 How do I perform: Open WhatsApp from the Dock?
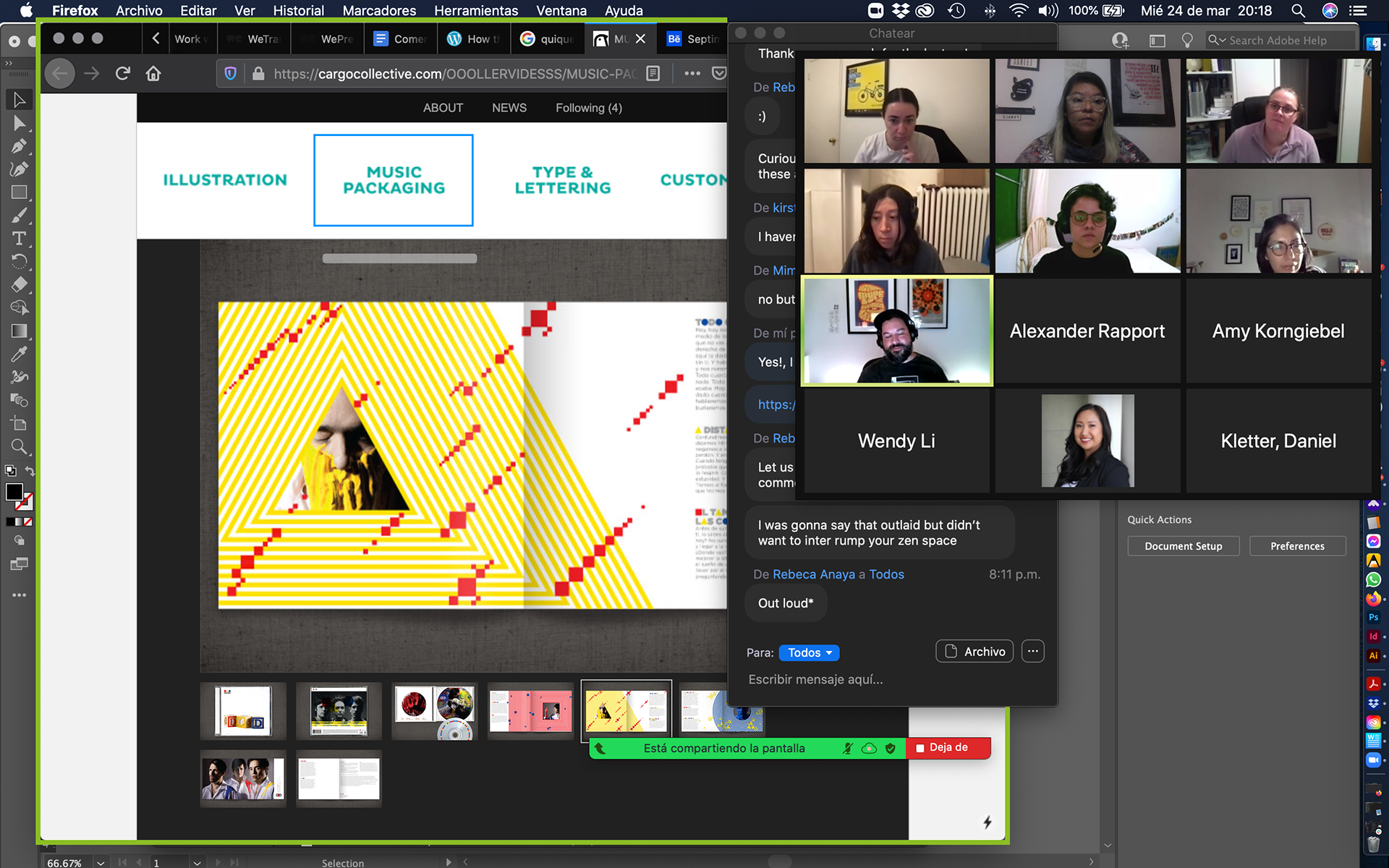1373,579
